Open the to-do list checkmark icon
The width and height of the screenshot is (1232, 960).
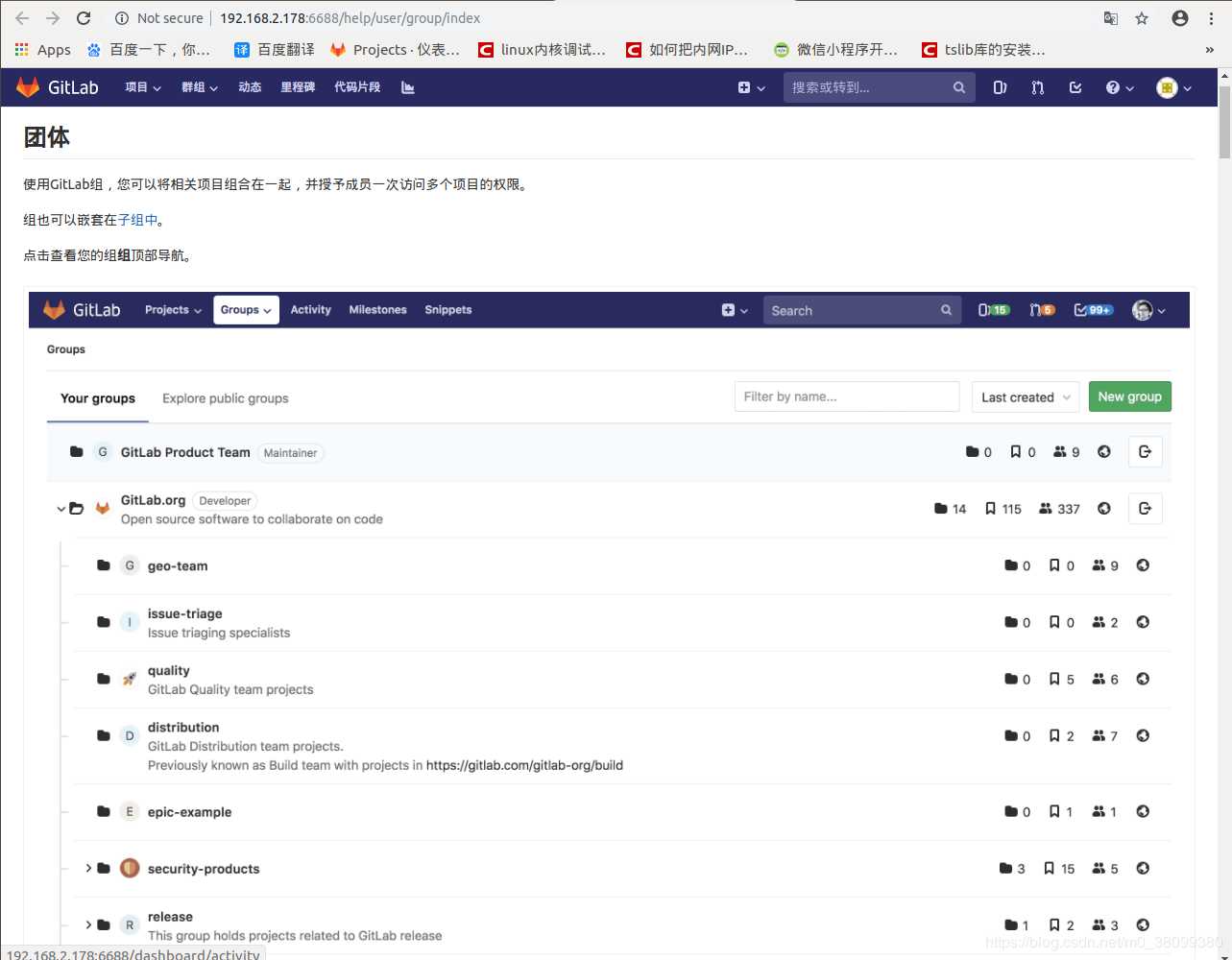(x=1075, y=87)
